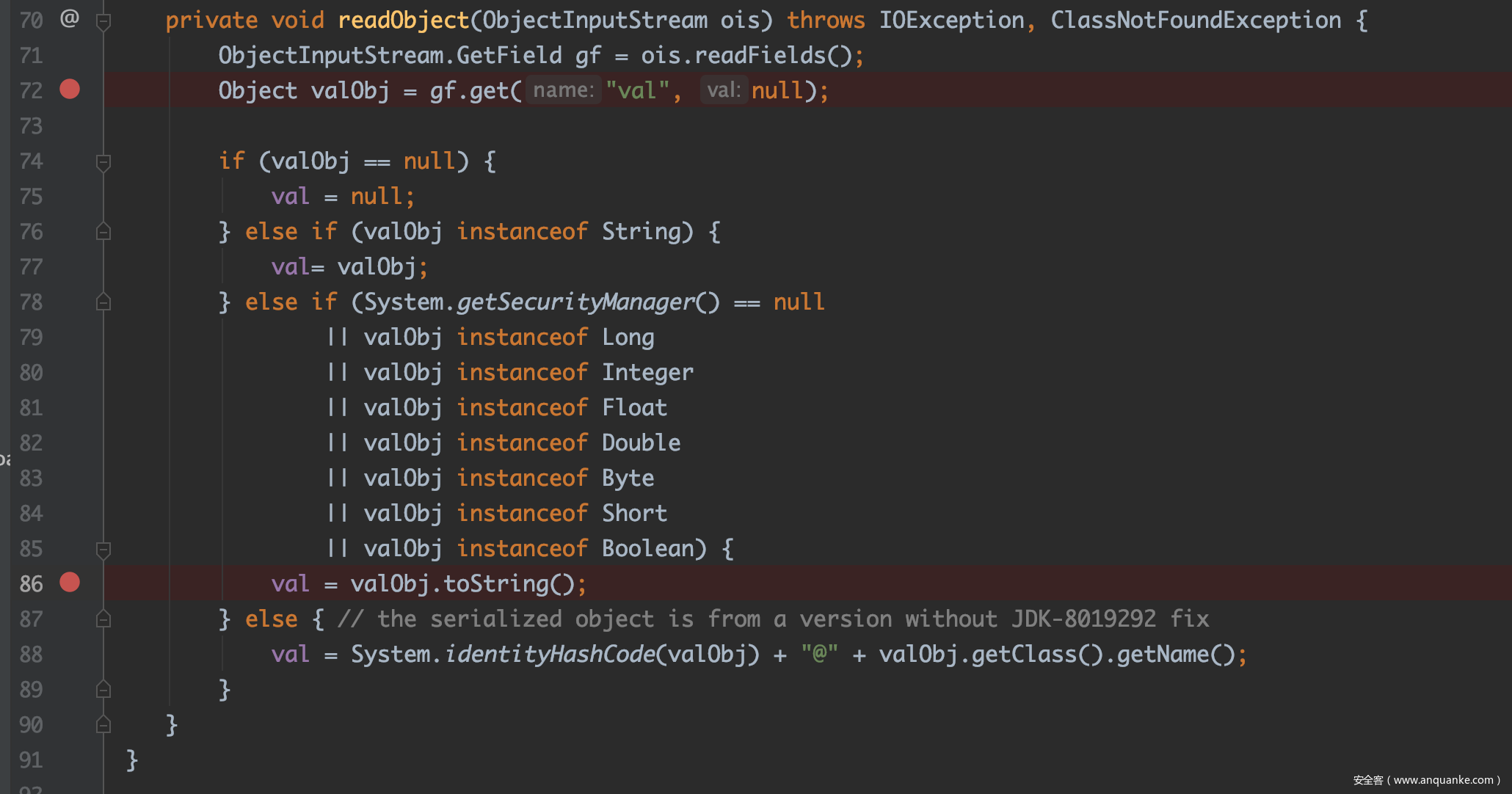
Task: Click the fold end marker on line 90
Action: tap(103, 725)
